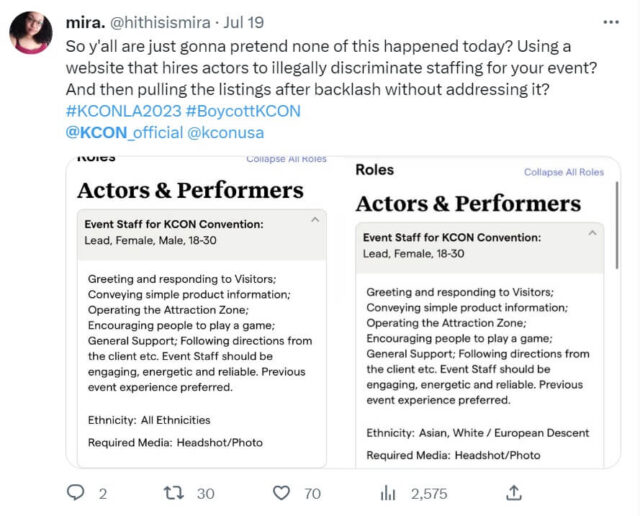
Task: Open the three-dot more options menu
Action: pos(611,21)
